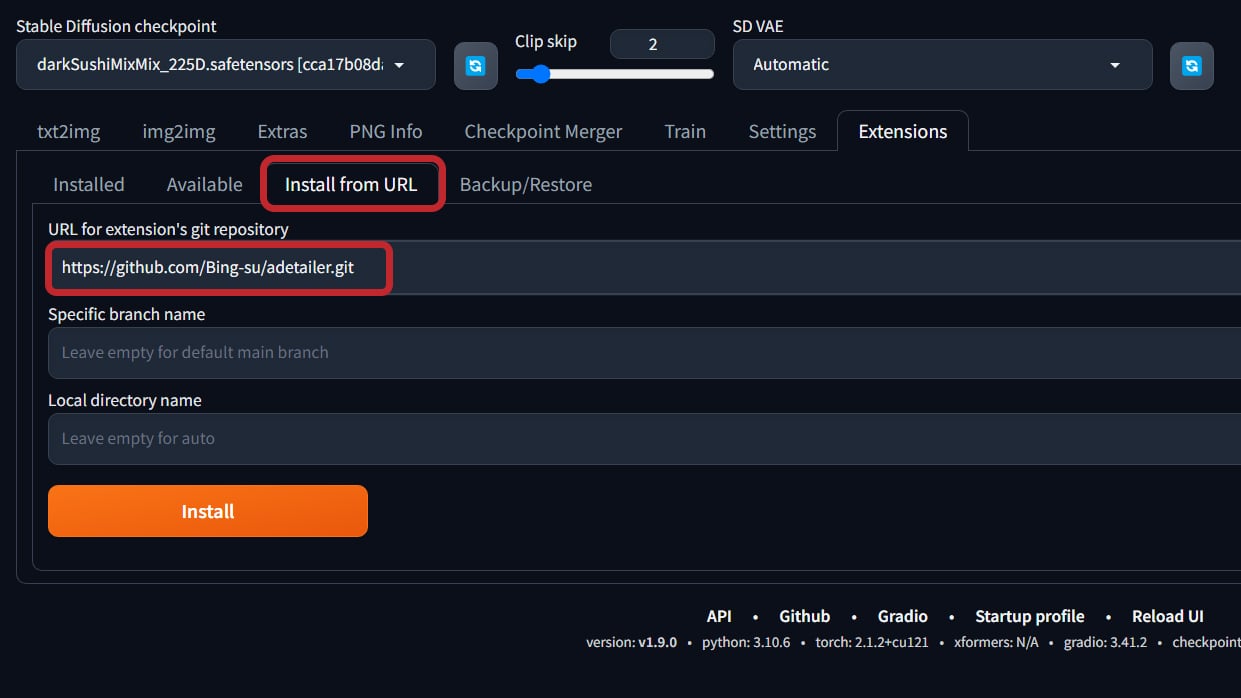The width and height of the screenshot is (1241, 698).
Task: Refresh the Stable Diffusion checkpoint list
Action: pos(476,66)
